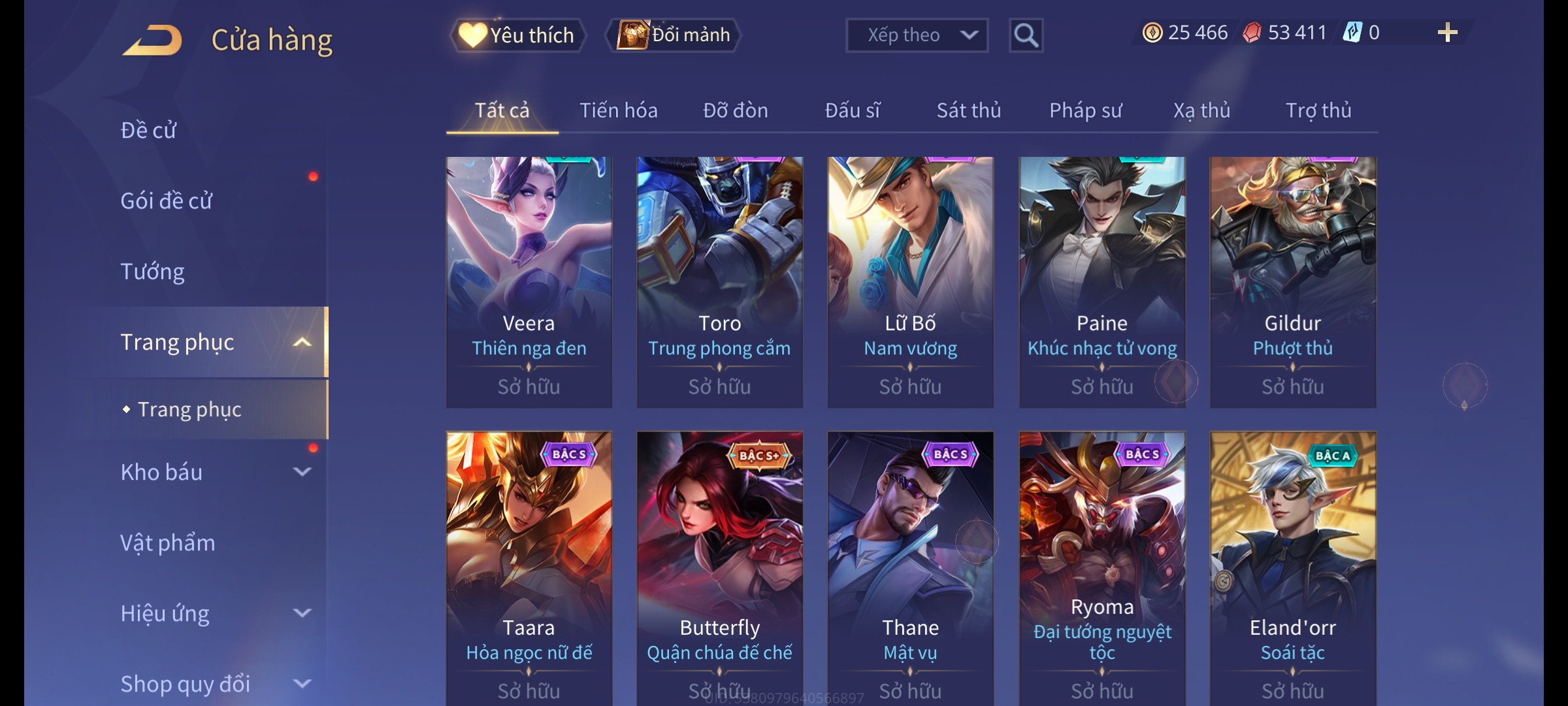Select the Tiến hóa tab
This screenshot has width=1568, height=706.
(x=618, y=110)
